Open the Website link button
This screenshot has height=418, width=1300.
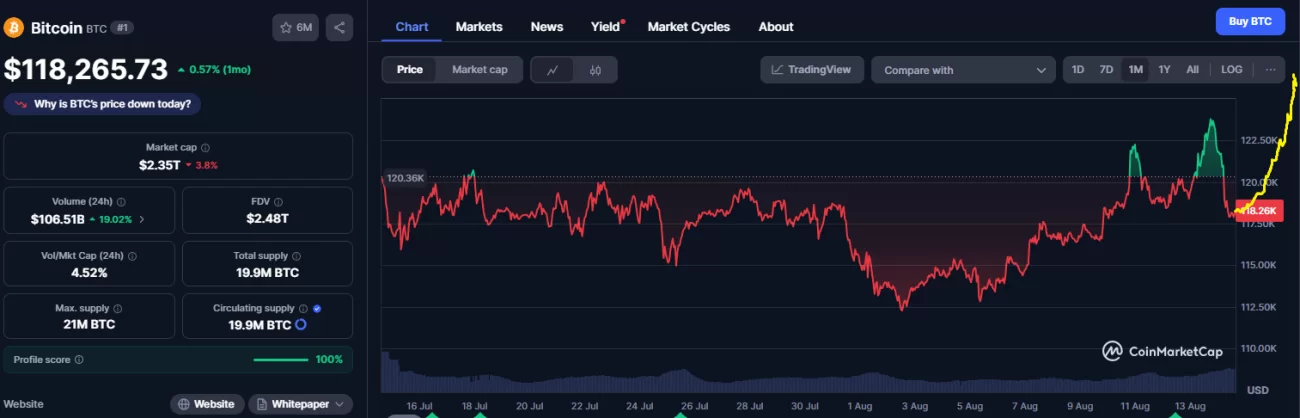207,404
